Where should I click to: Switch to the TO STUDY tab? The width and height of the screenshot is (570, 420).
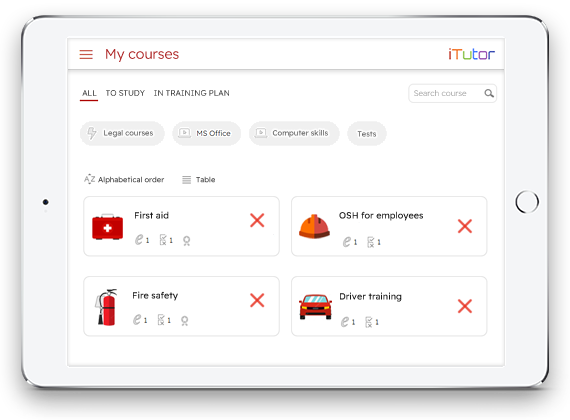(x=125, y=93)
